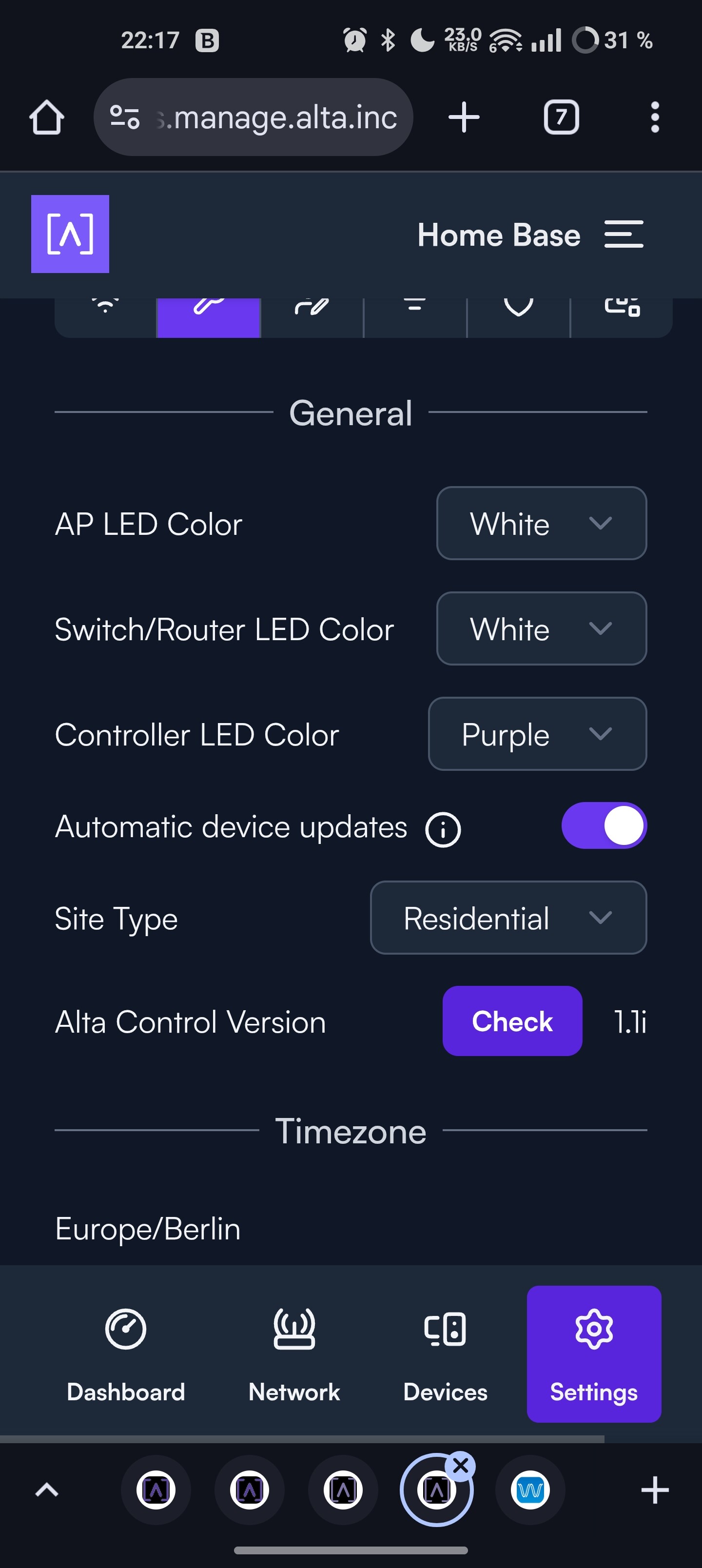The width and height of the screenshot is (702, 1568).
Task: Switch to the blue W browser tab
Action: (530, 1490)
